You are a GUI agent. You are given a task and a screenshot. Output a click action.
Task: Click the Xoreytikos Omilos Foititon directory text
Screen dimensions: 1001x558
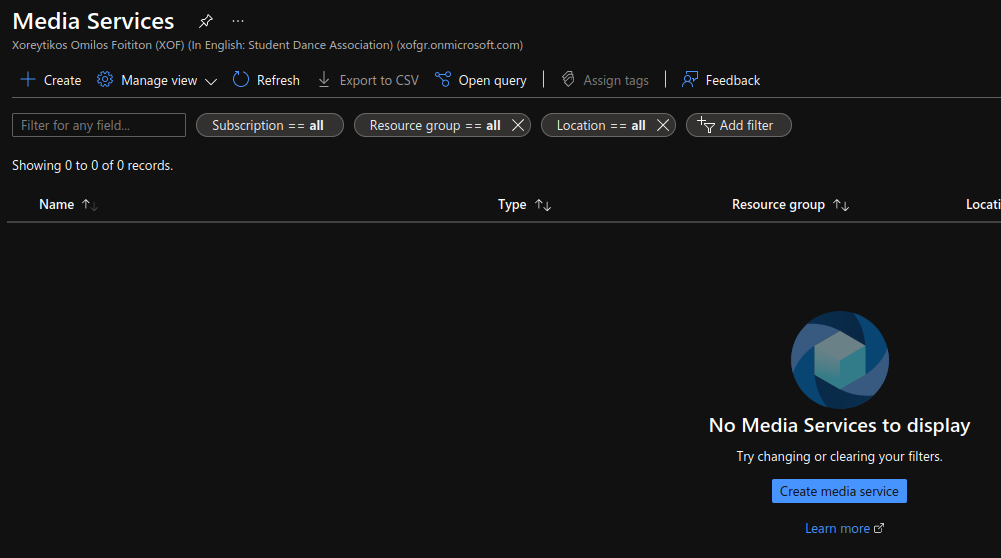coord(267,45)
